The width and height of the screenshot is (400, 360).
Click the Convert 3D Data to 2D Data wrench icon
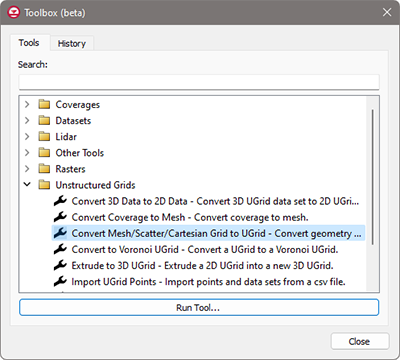pos(60,201)
